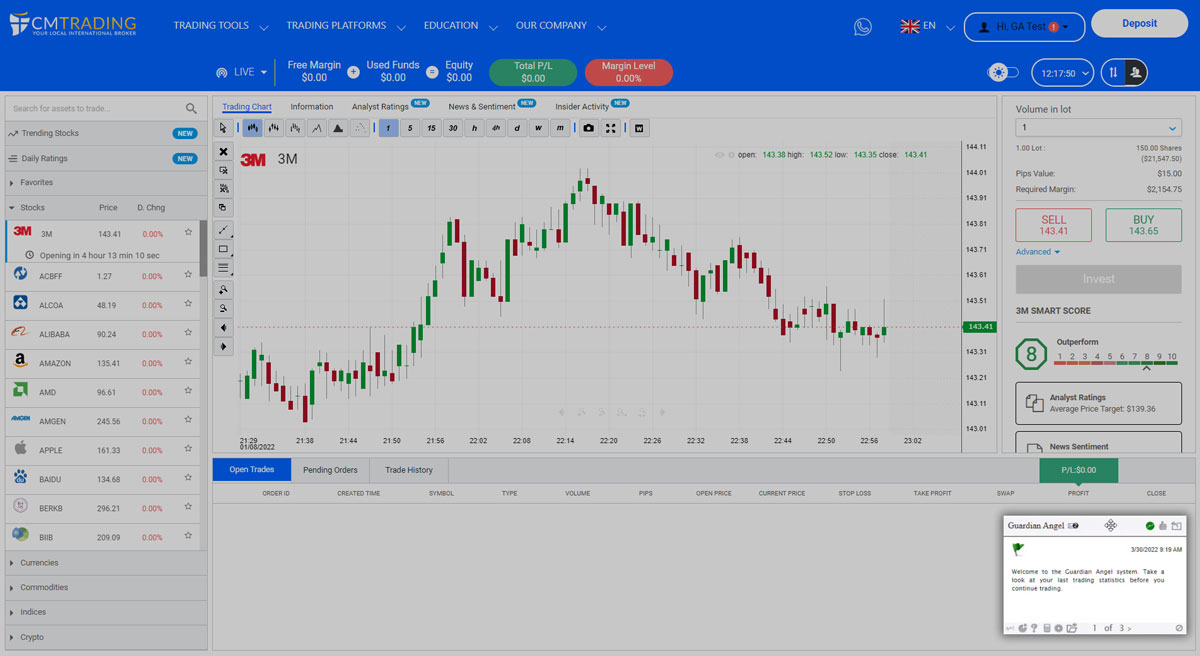
Task: Switch to the News & Sentiment tab
Action: (482, 107)
